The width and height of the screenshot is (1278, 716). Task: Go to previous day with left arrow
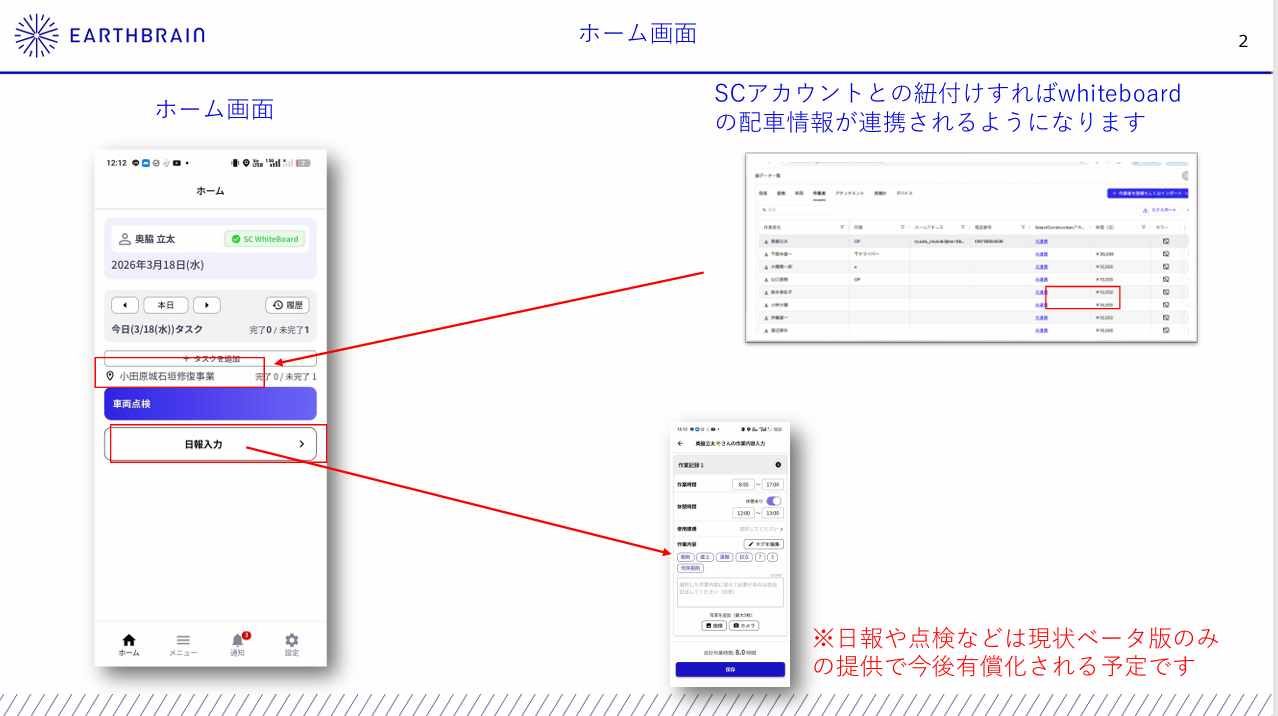(x=124, y=305)
